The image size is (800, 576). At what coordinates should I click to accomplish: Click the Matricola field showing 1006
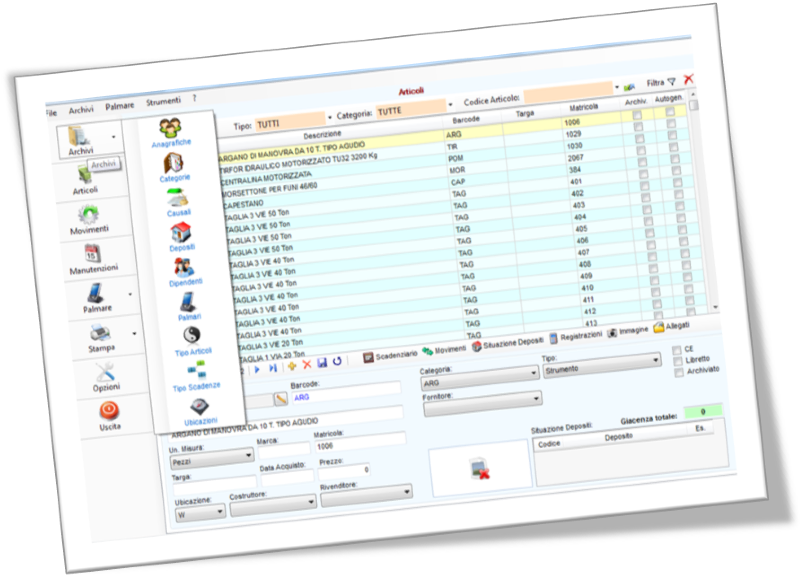point(360,442)
